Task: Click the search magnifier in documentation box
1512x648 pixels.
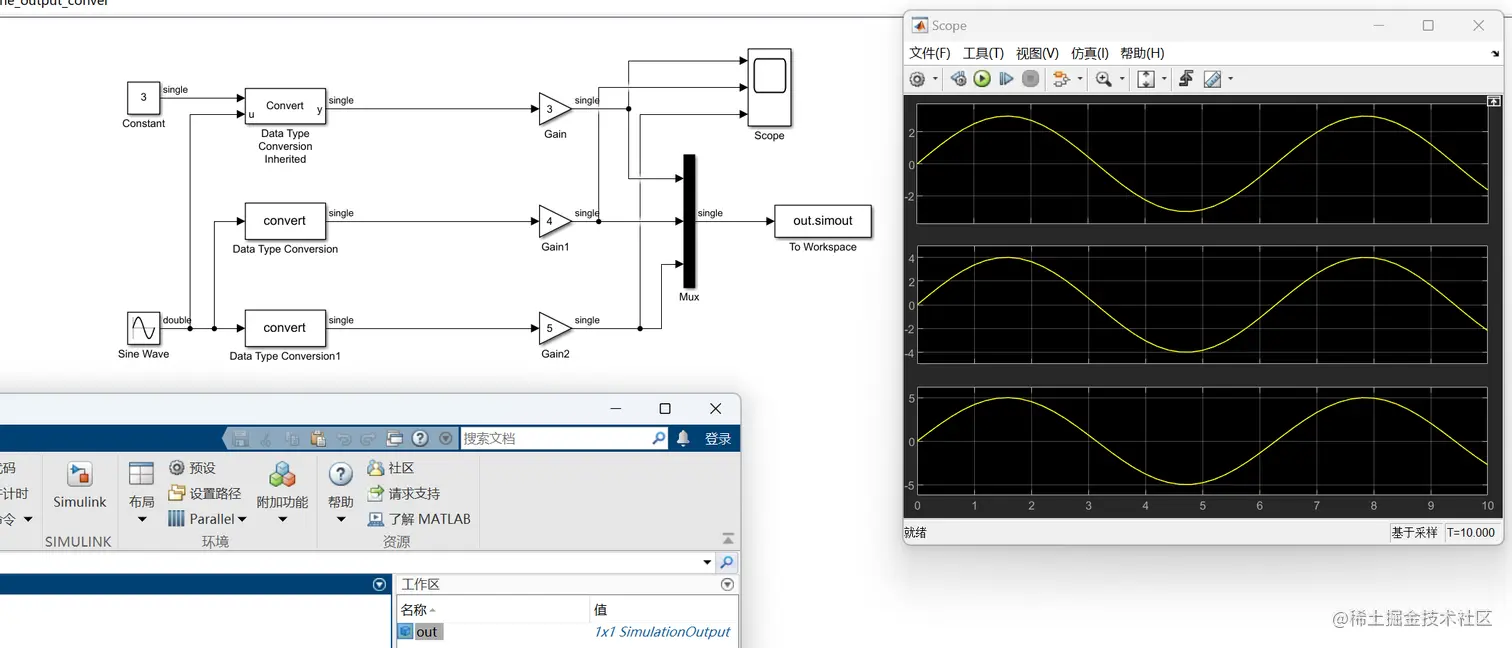Action: pos(659,438)
